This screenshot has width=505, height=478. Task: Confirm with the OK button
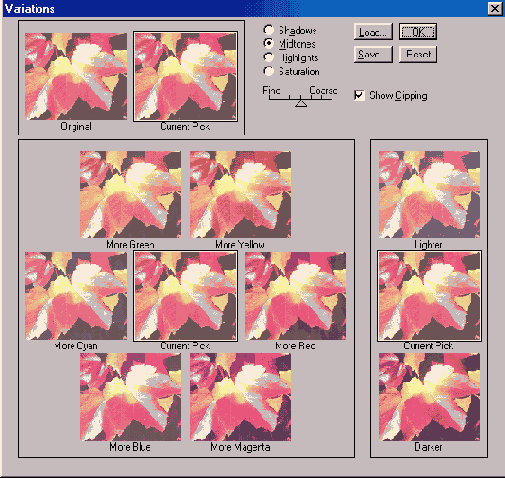(x=418, y=32)
